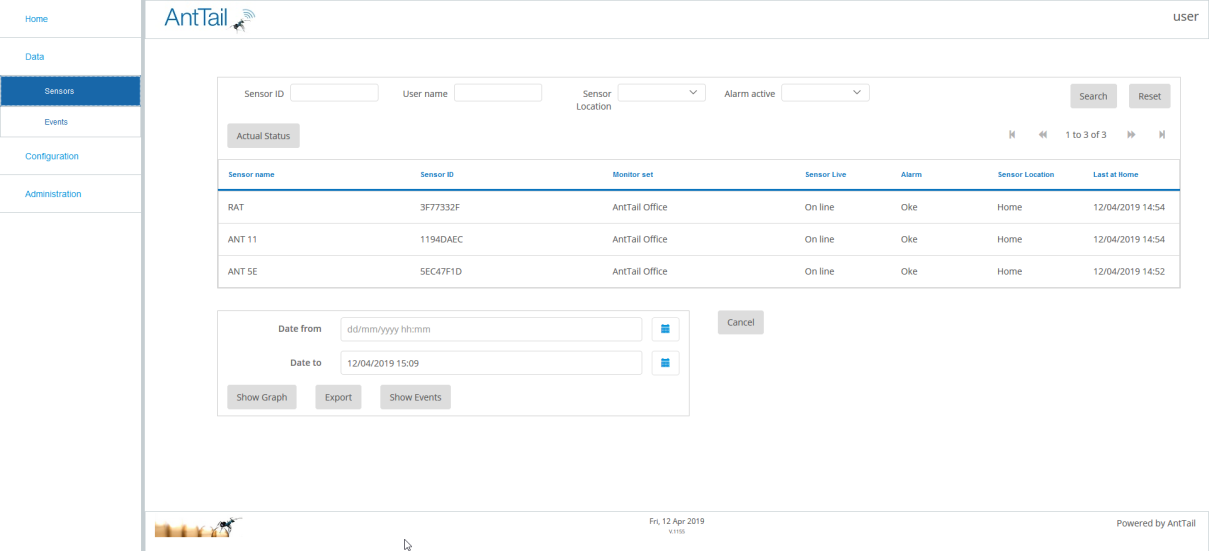The width and height of the screenshot is (1209, 551).
Task: Open calendar picker for Date from
Action: [665, 329]
